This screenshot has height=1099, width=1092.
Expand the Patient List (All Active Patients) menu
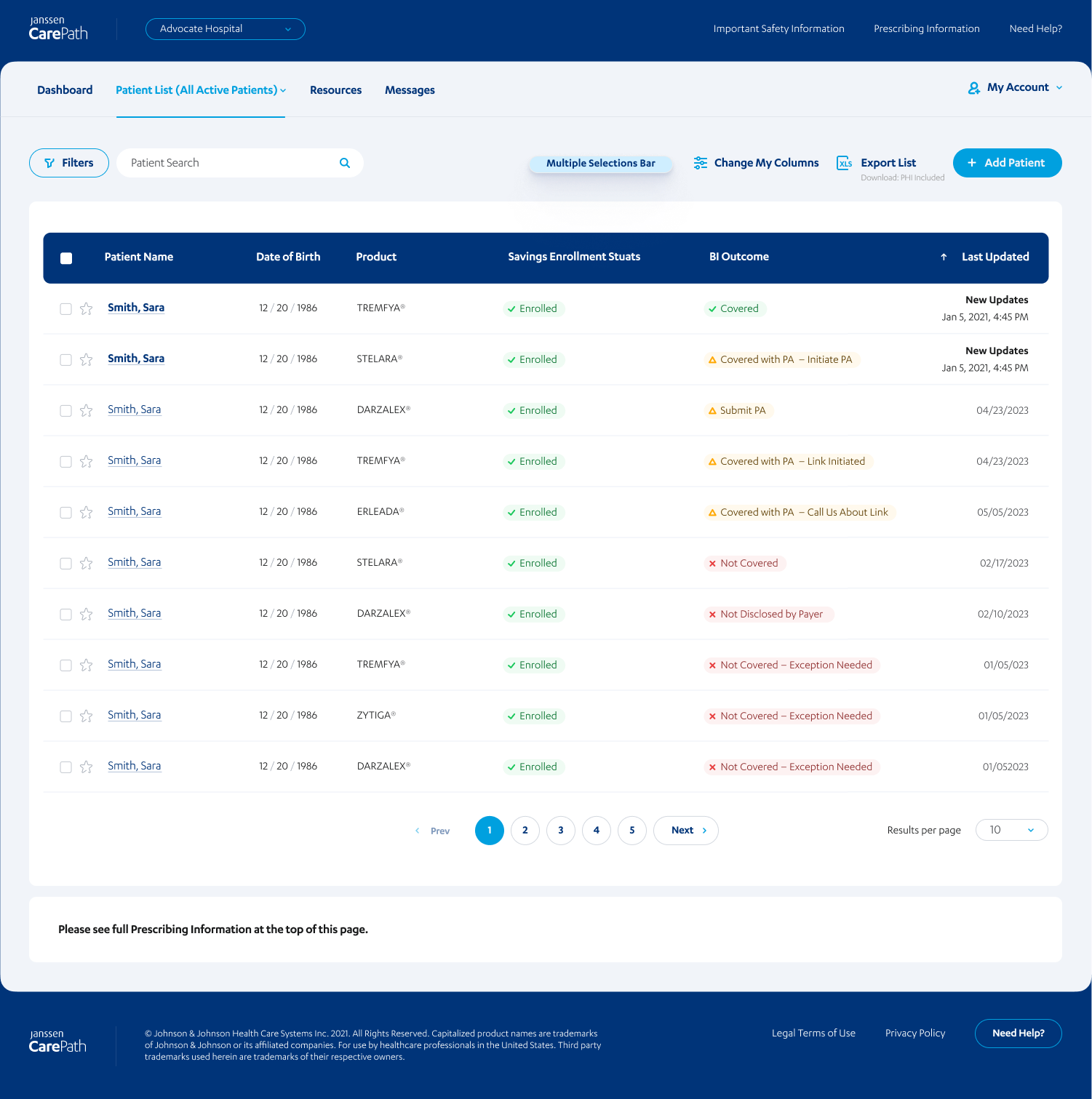201,90
